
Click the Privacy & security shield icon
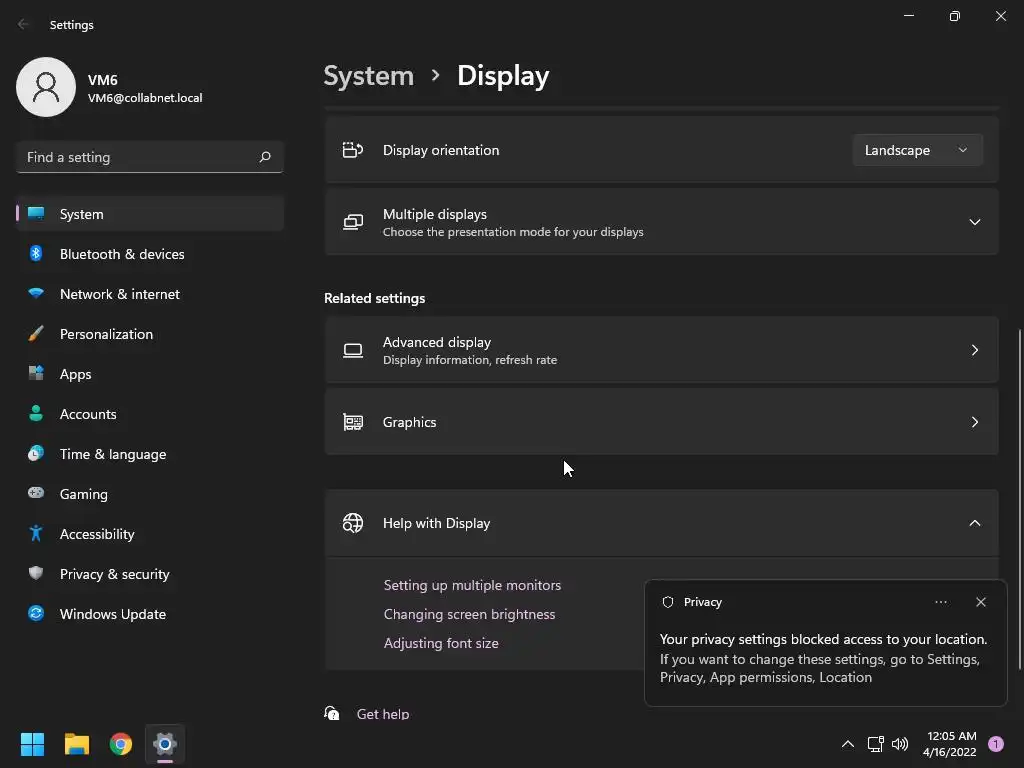tap(36, 574)
